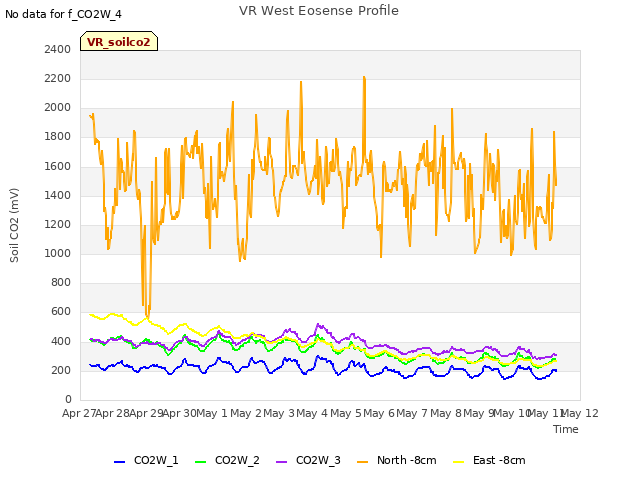
Task: Click the May 1 x-axis date label
Action: pyautogui.click(x=212, y=413)
